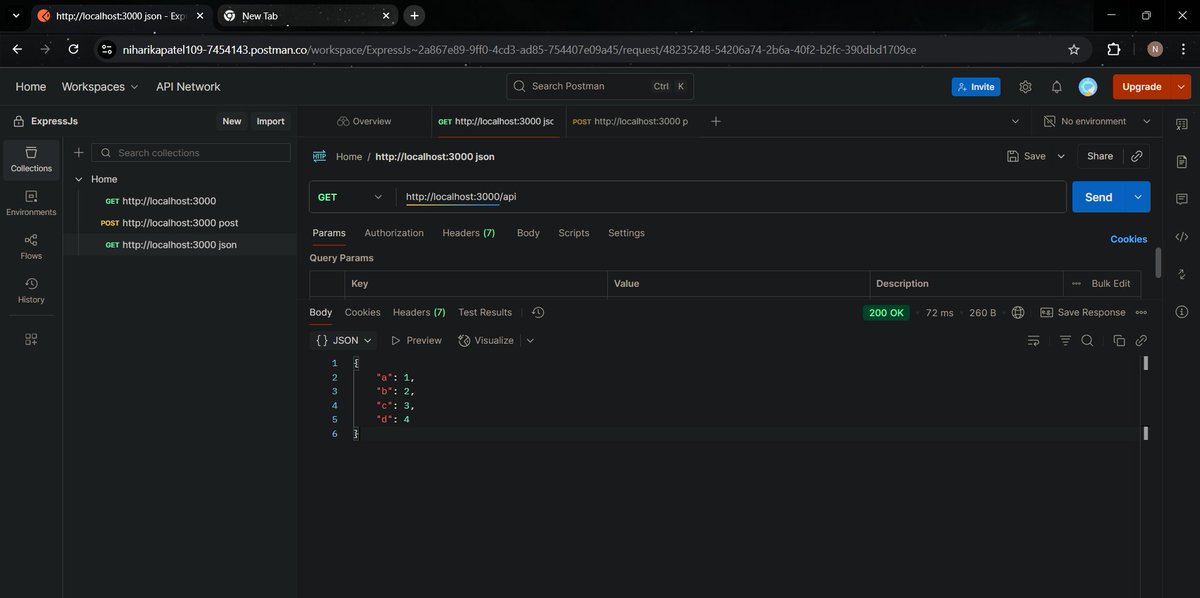1200x598 pixels.
Task: Click the filter response icon
Action: tap(1065, 341)
